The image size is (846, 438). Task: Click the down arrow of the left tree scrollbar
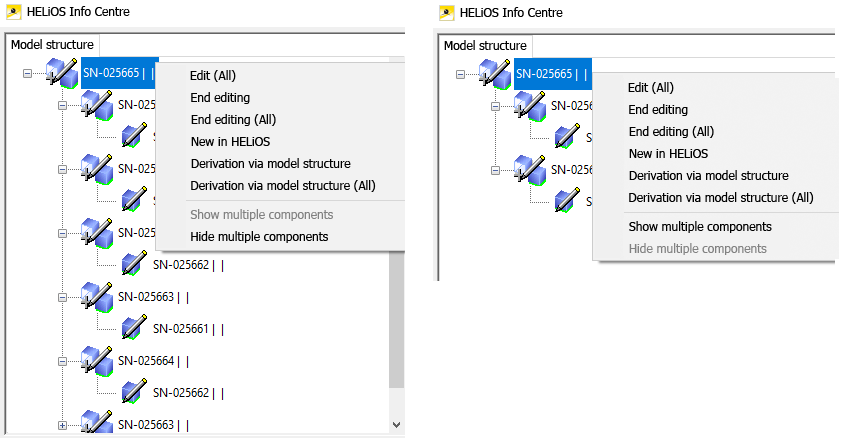tap(397, 425)
